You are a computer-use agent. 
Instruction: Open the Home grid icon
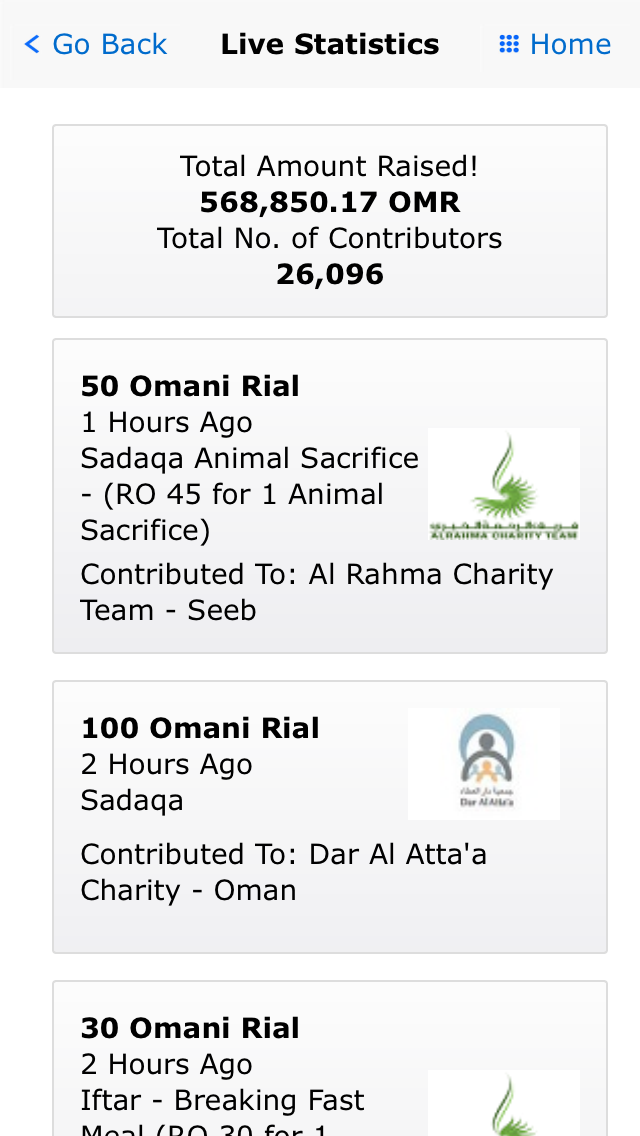tap(509, 44)
